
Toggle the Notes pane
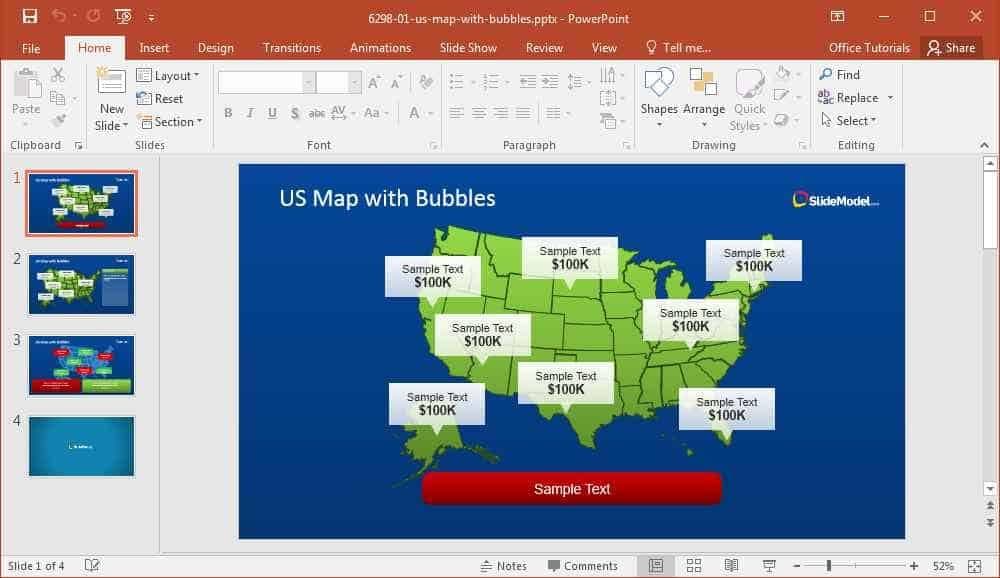click(x=503, y=566)
